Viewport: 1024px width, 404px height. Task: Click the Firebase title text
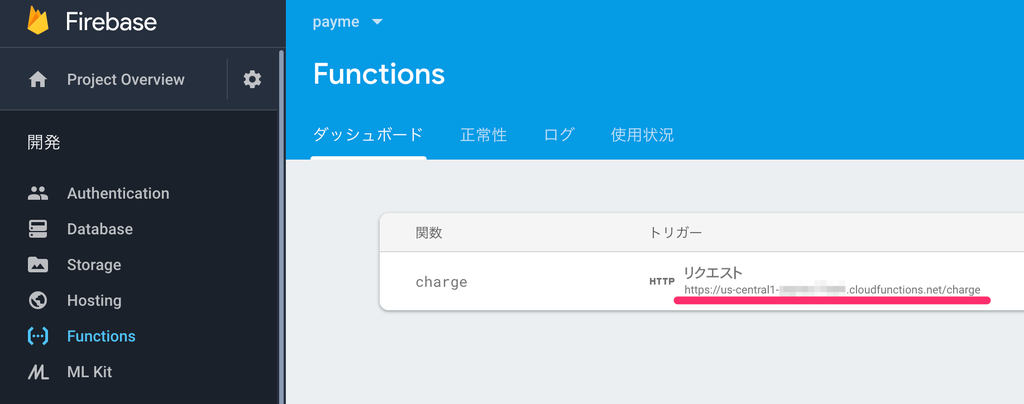tap(111, 22)
